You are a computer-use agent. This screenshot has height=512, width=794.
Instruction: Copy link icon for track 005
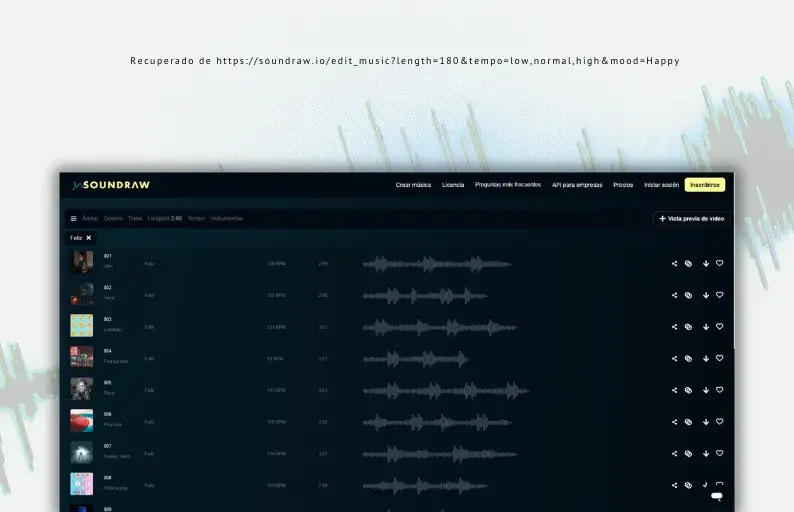tap(688, 390)
